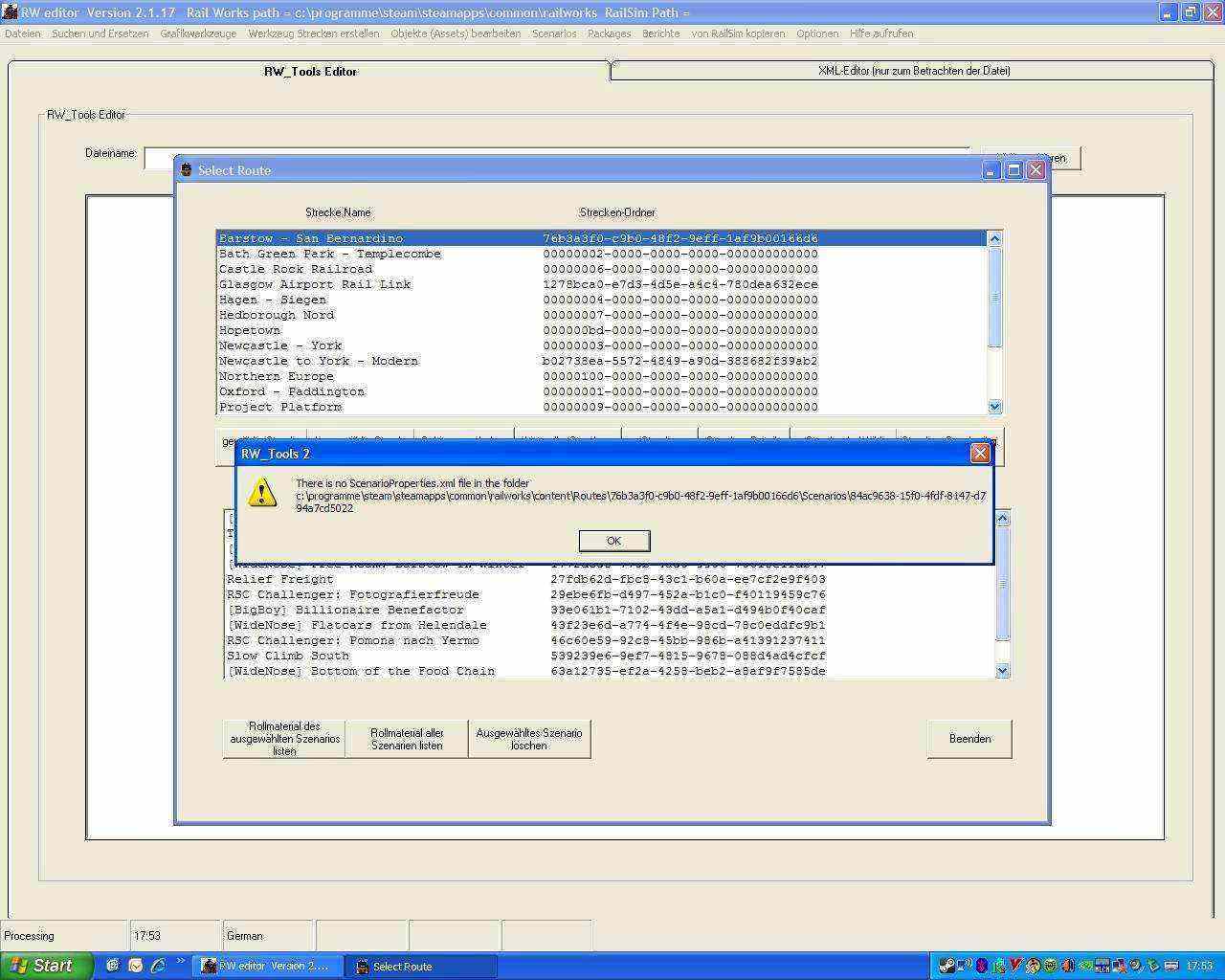The height and width of the screenshot is (980, 1225).
Task: Switch to the RW_Tools Editor tab
Action: click(310, 71)
